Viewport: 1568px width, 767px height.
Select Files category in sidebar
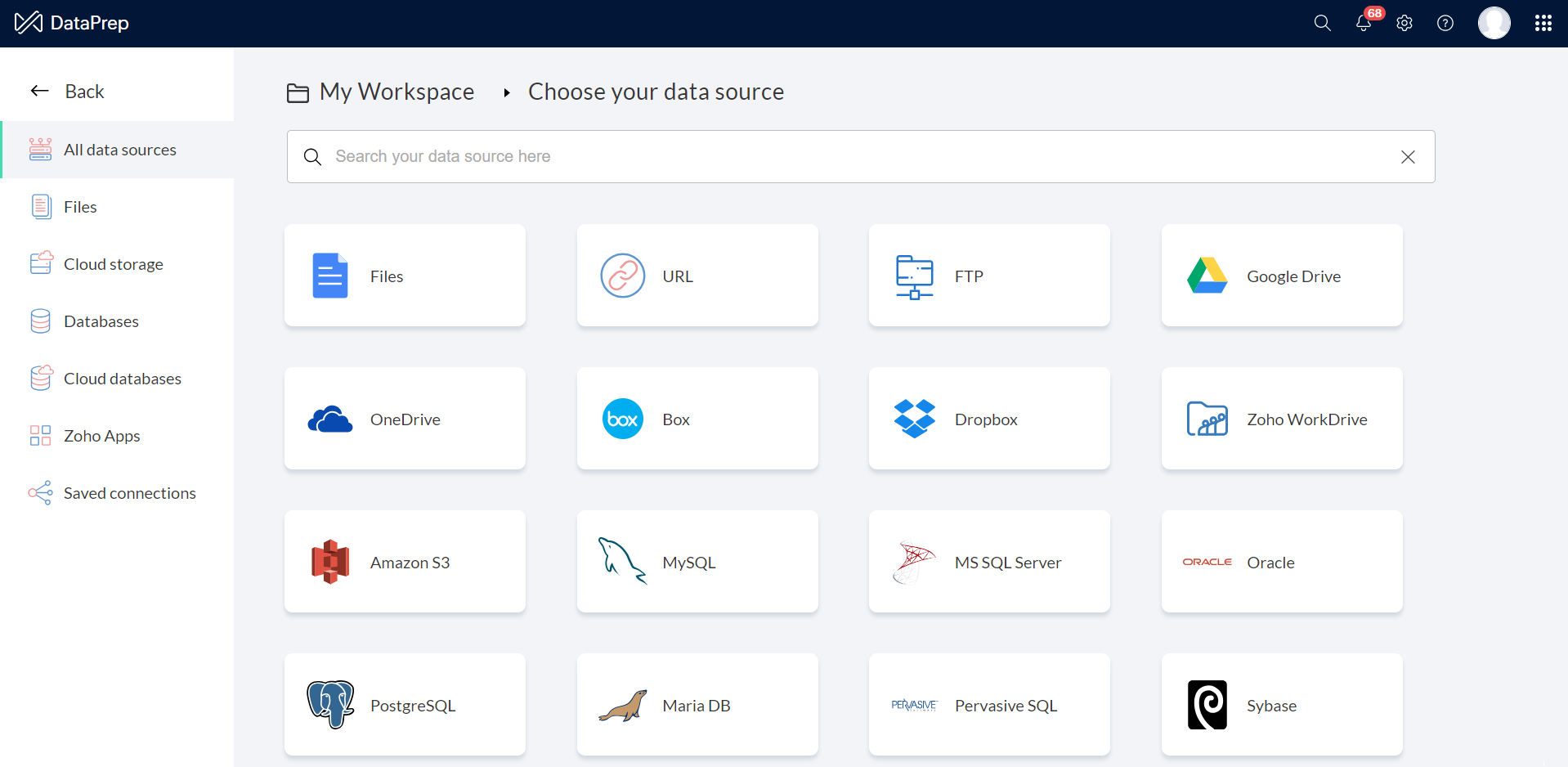pyautogui.click(x=118, y=207)
